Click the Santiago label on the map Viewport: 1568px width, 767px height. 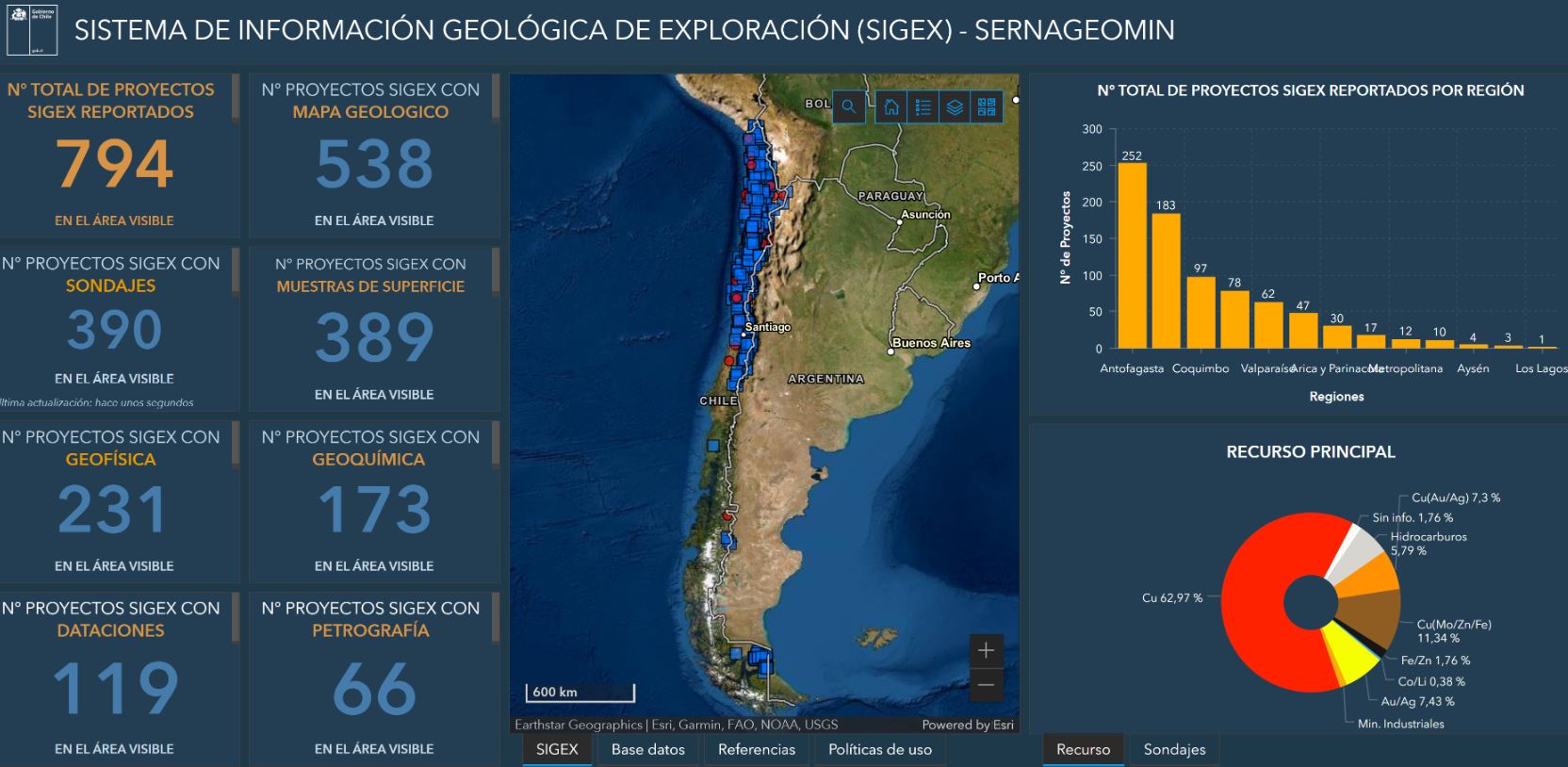pyautogui.click(x=768, y=327)
